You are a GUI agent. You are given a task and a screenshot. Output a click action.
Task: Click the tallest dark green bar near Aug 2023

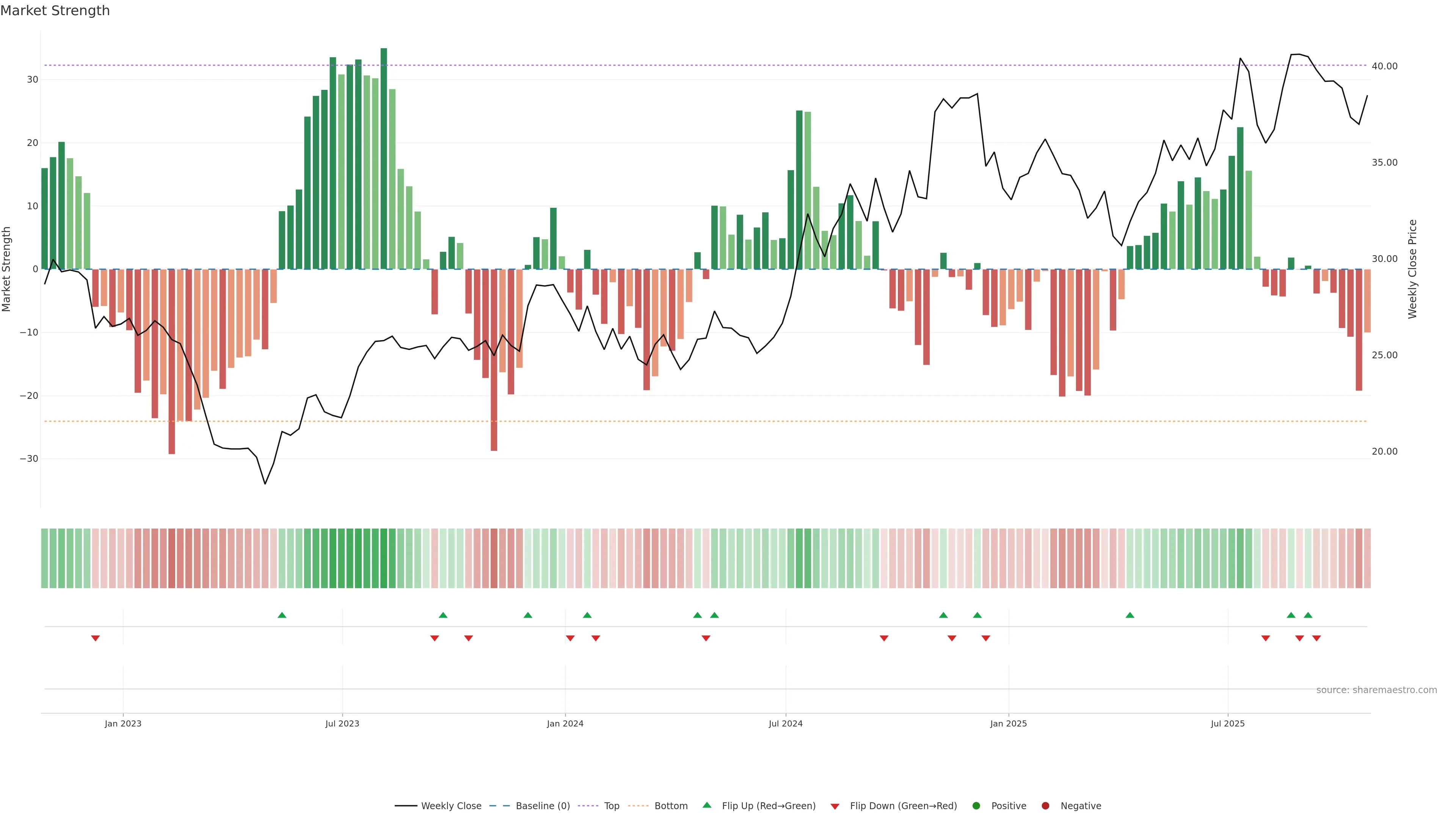pos(384,158)
